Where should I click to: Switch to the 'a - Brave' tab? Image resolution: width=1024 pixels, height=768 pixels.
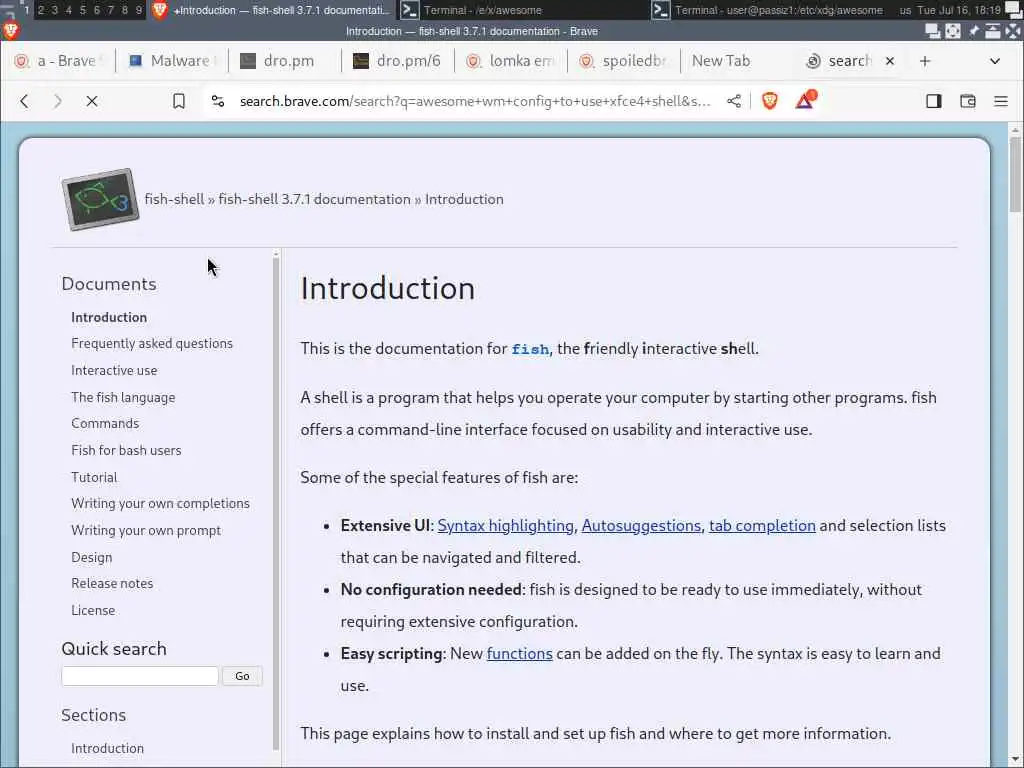pos(58,61)
